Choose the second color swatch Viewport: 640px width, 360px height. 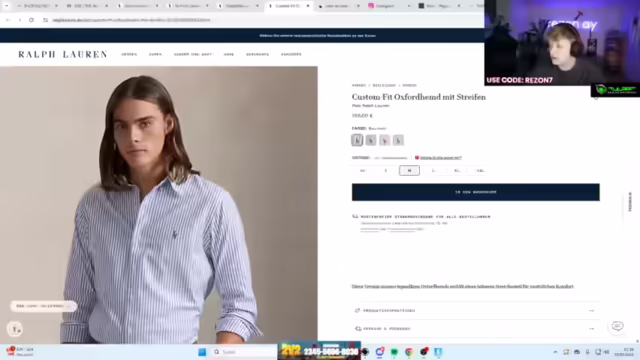[371, 140]
